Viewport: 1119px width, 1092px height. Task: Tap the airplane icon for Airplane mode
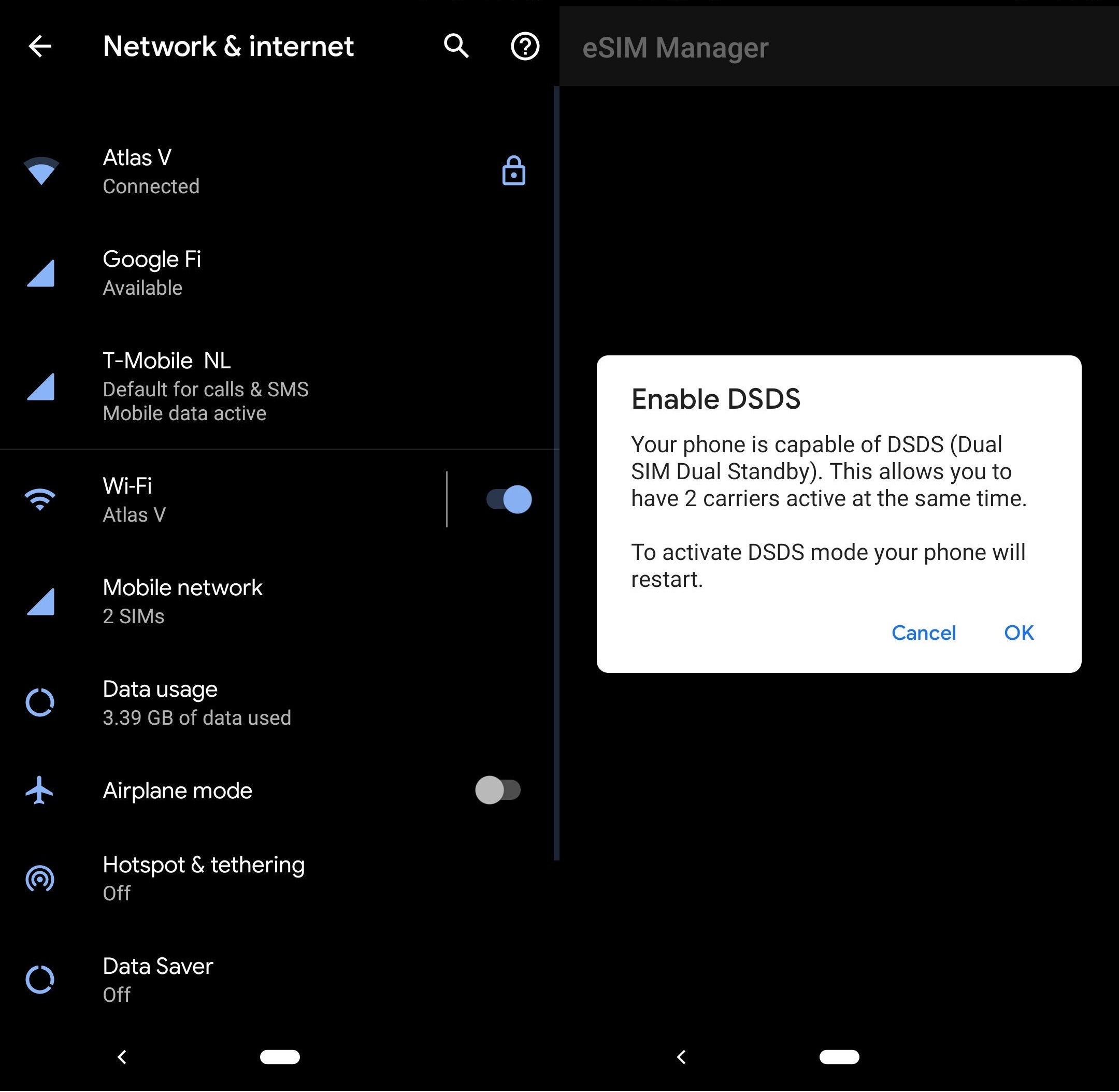pyautogui.click(x=39, y=791)
